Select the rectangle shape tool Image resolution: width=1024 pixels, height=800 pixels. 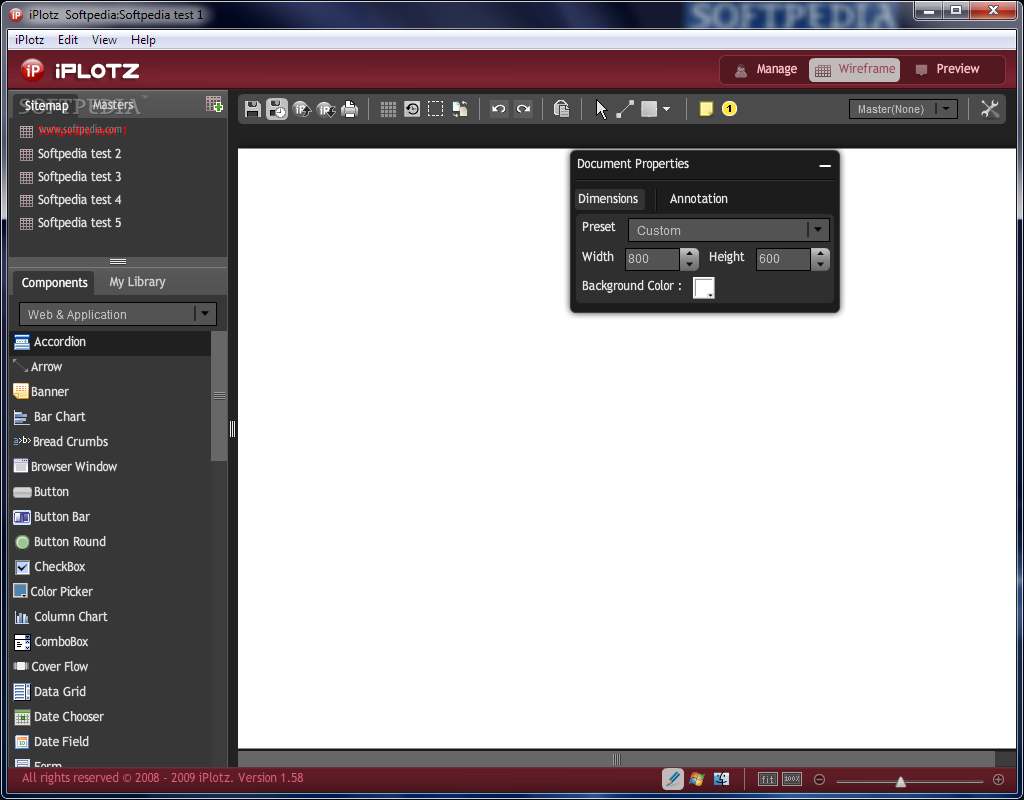(x=648, y=109)
